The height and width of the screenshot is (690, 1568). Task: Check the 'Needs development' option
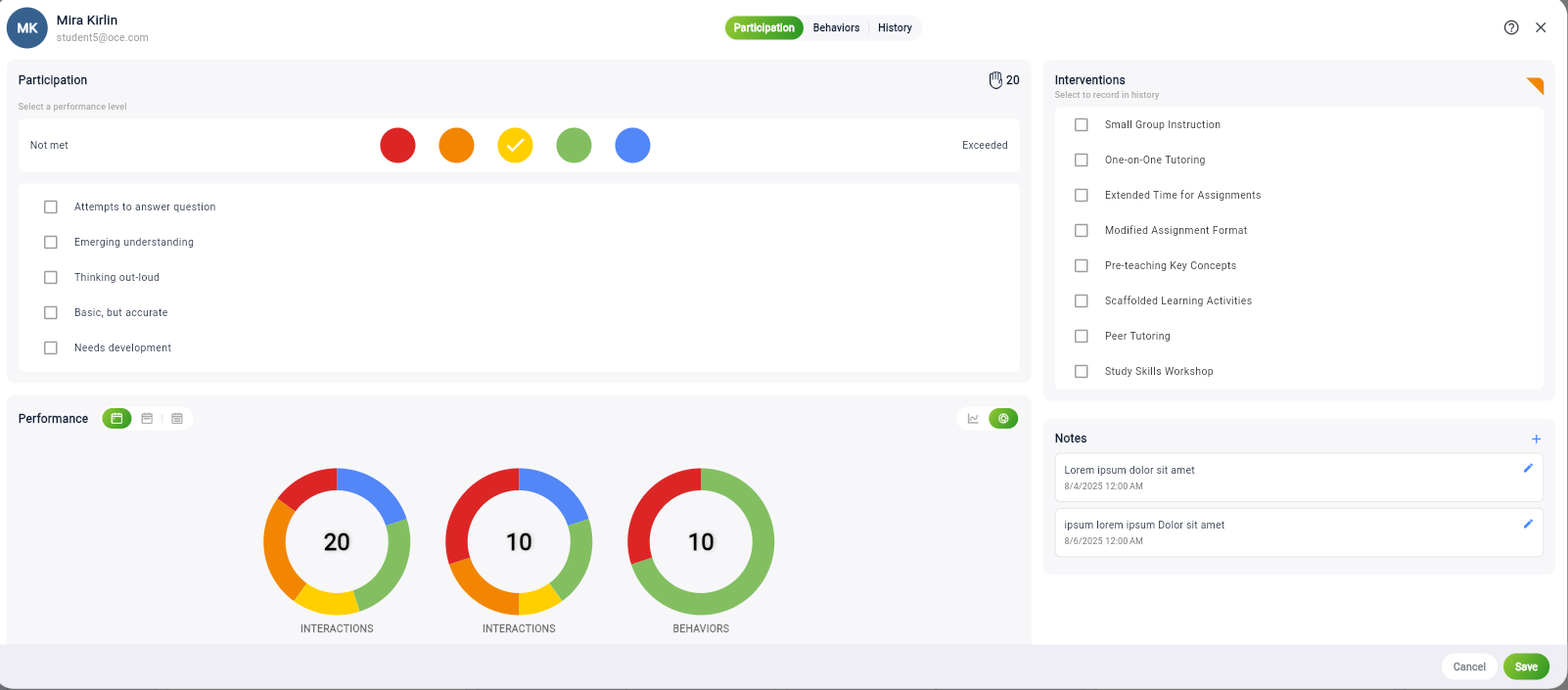pyautogui.click(x=51, y=348)
